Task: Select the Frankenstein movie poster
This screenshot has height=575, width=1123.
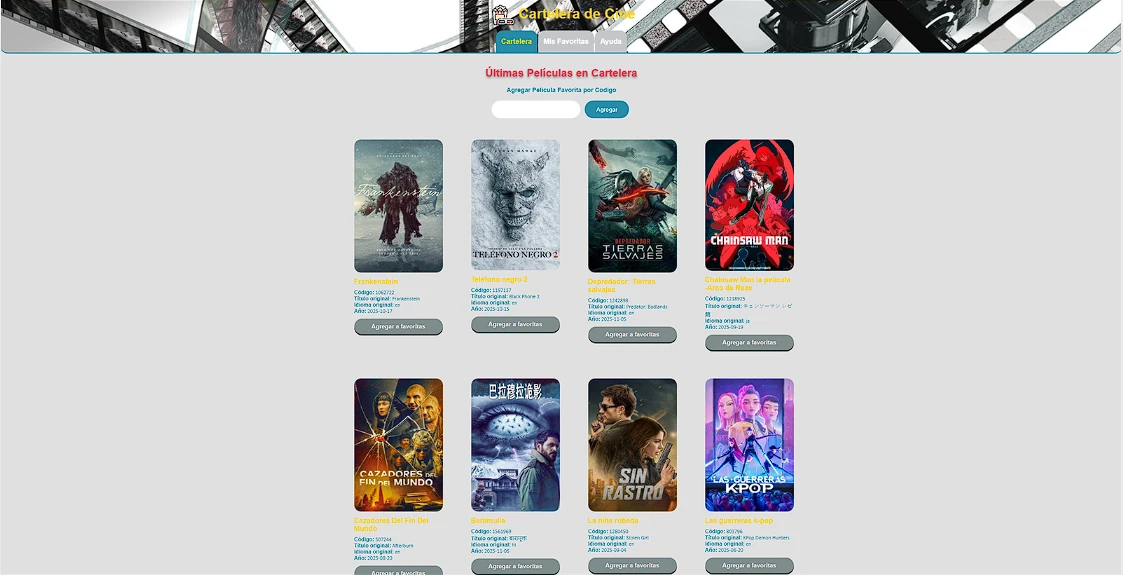Action: point(398,206)
